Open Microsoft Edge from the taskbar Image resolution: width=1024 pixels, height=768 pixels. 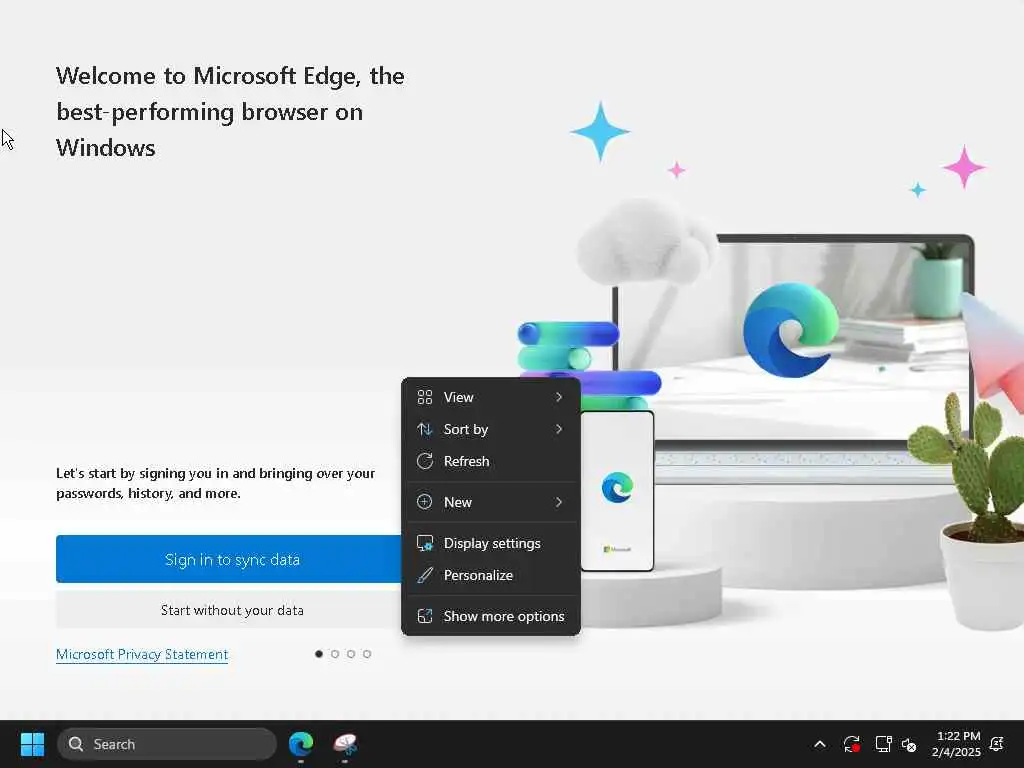click(301, 744)
